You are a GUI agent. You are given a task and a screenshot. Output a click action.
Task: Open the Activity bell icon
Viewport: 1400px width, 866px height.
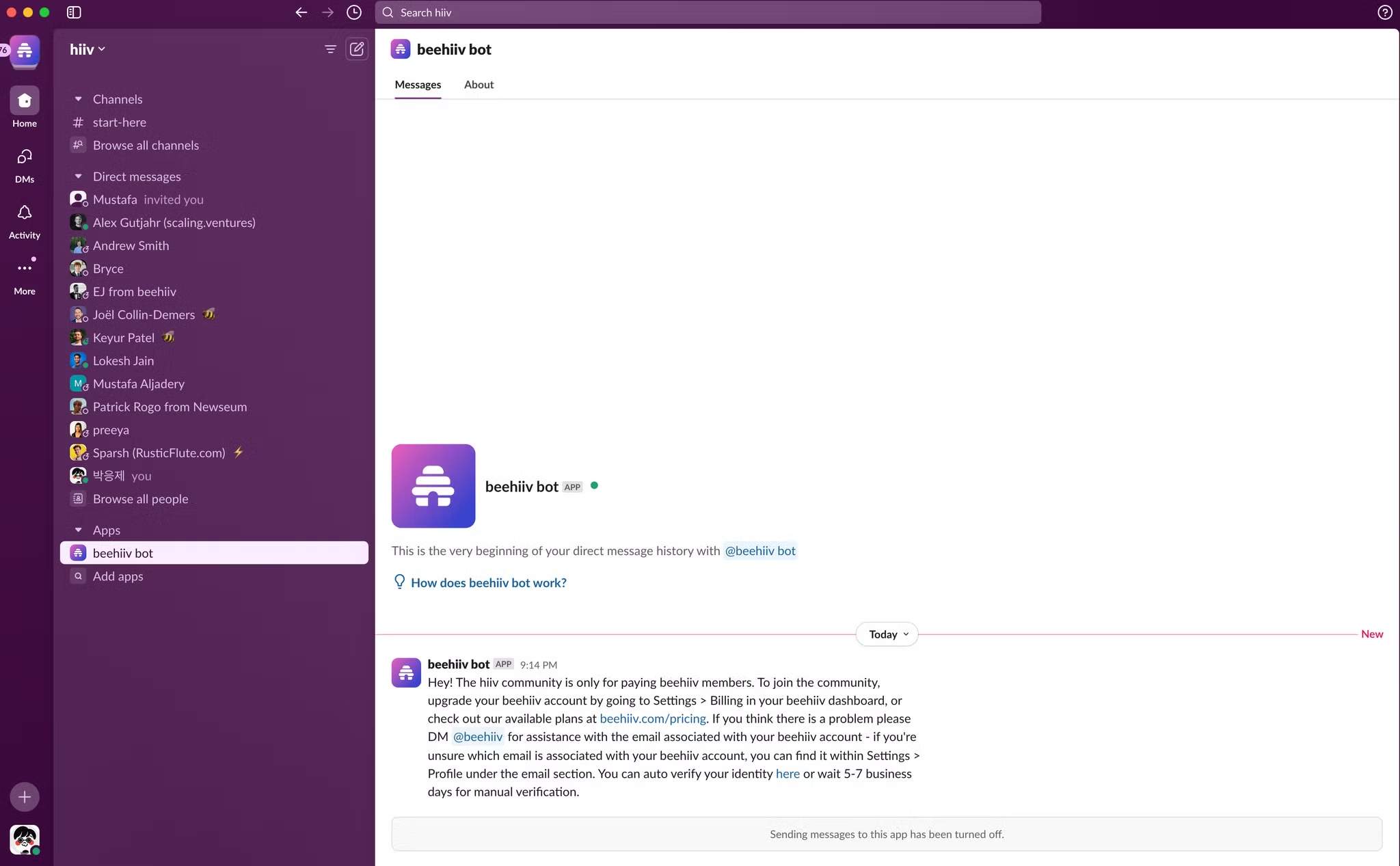click(x=25, y=213)
